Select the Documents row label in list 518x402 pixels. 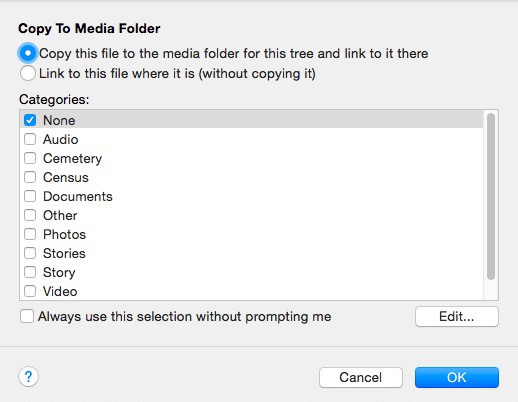(78, 196)
